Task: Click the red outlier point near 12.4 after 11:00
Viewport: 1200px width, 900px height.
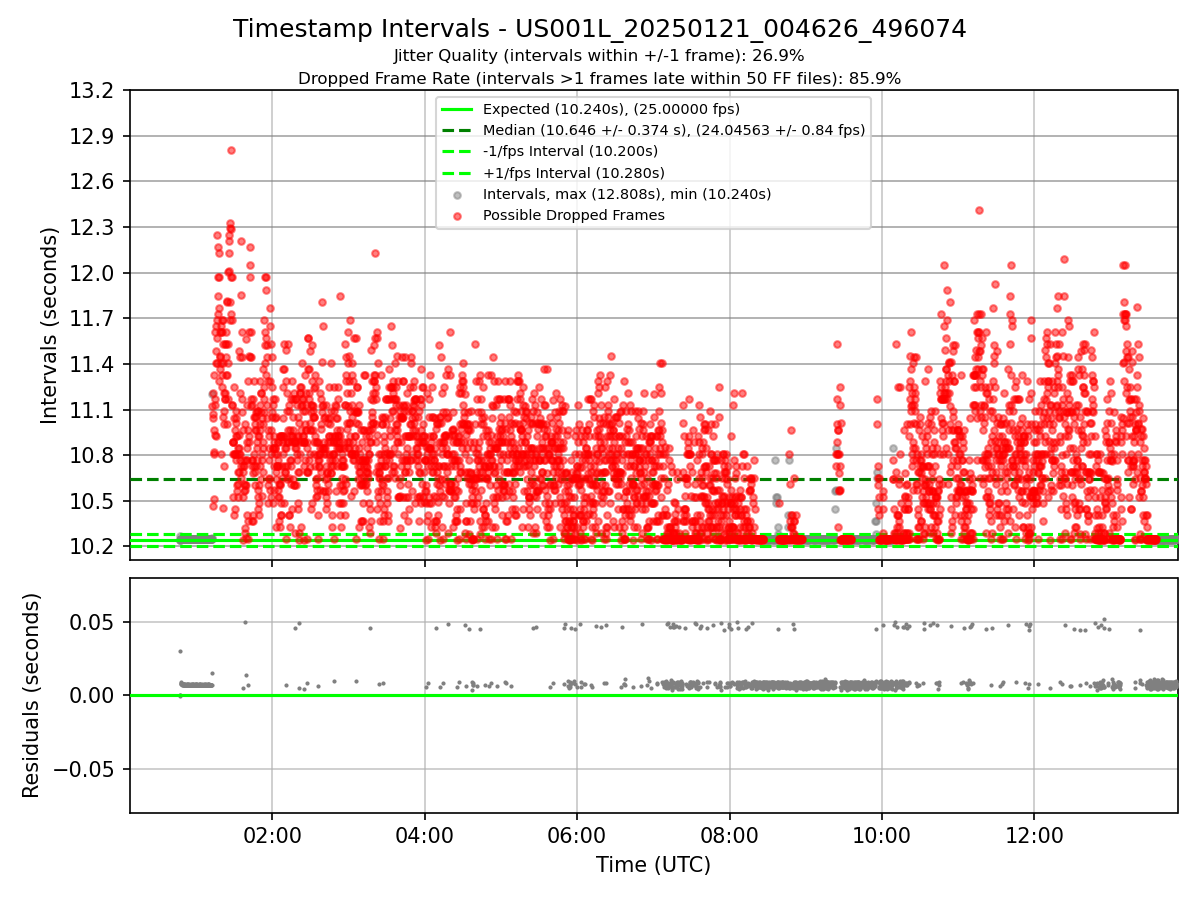Action: [x=979, y=210]
